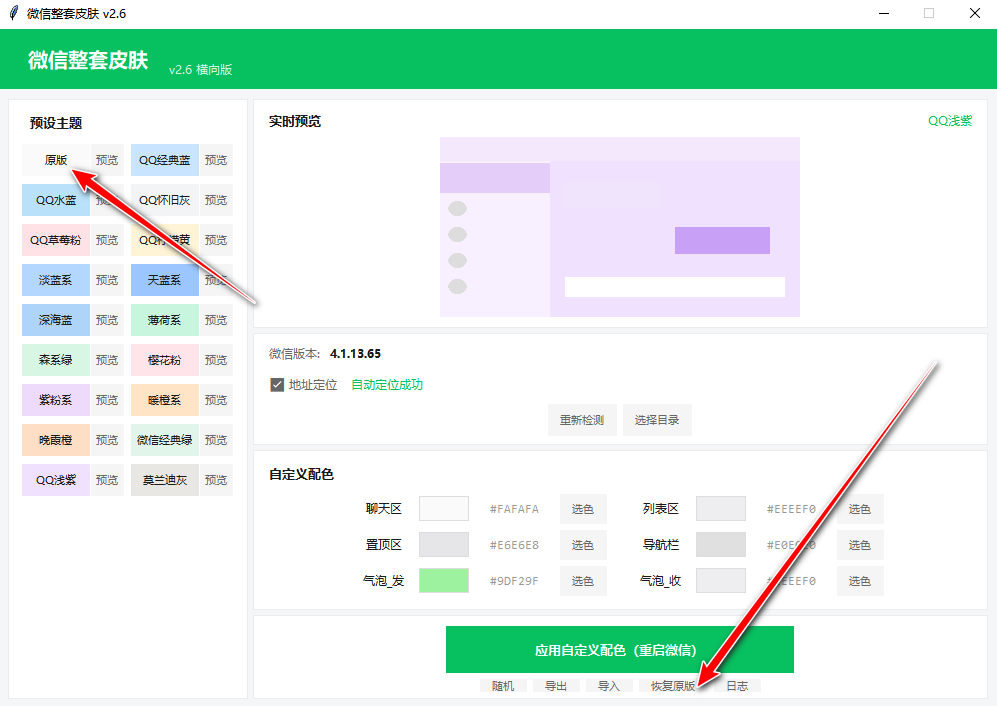Choose the 淡蓝系 theme
The width and height of the screenshot is (997, 706).
click(56, 280)
